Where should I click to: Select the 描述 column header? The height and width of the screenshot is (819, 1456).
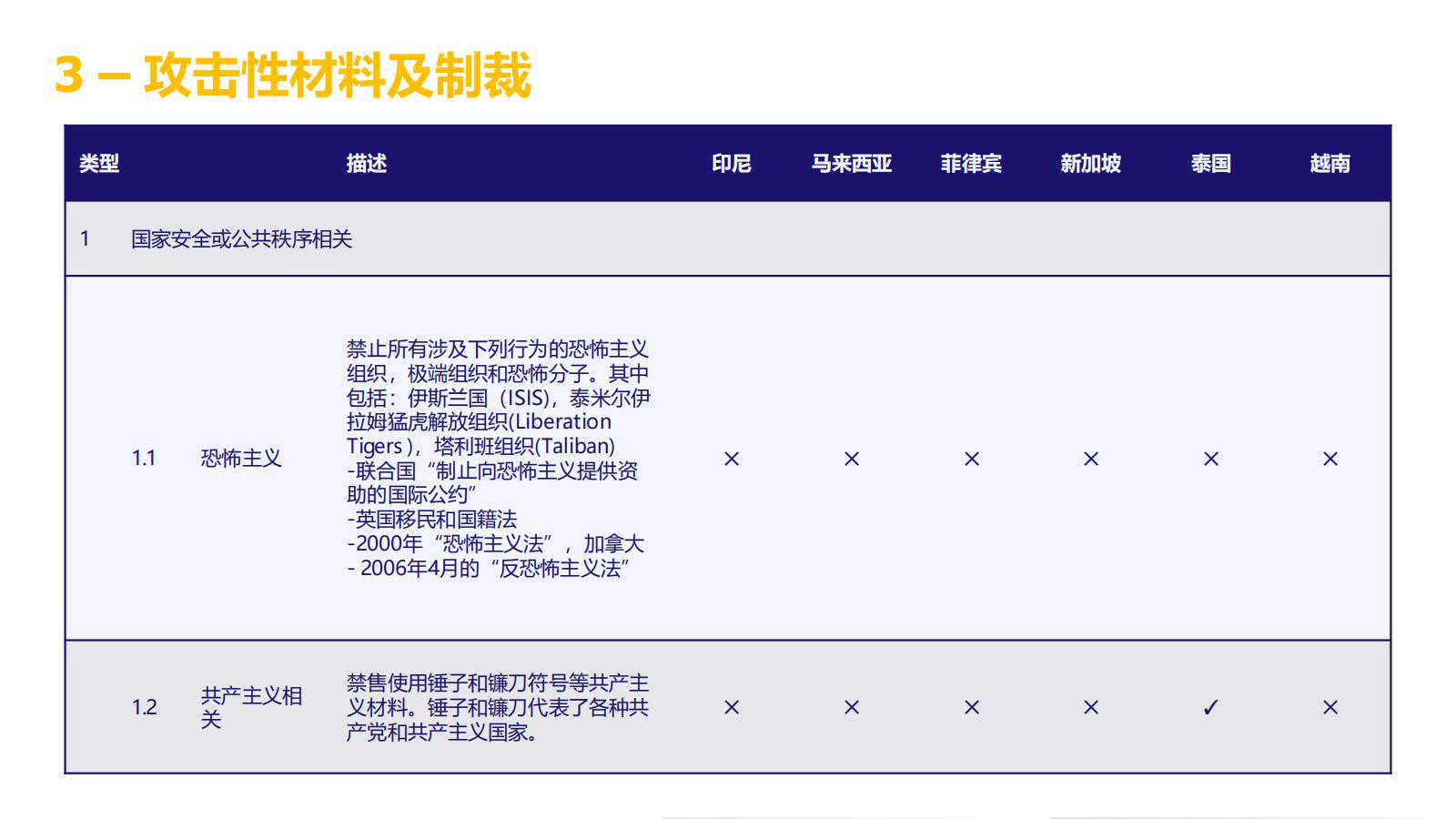(367, 164)
